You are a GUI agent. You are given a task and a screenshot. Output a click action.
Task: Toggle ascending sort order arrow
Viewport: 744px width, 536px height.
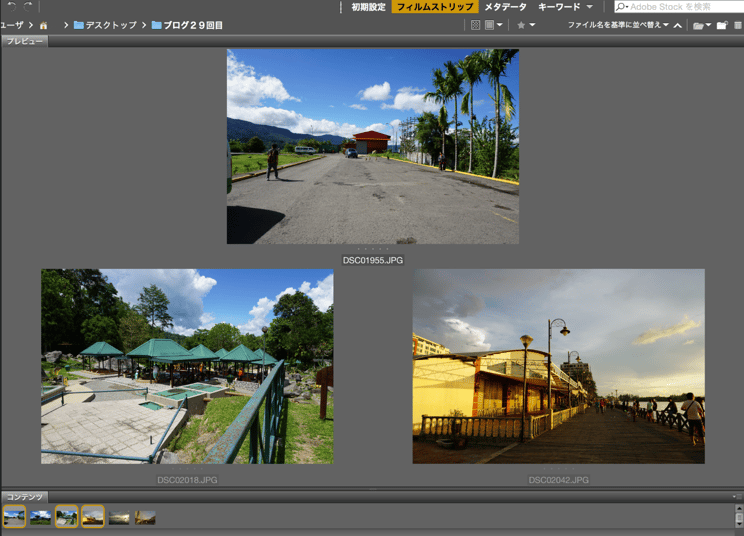pos(678,25)
